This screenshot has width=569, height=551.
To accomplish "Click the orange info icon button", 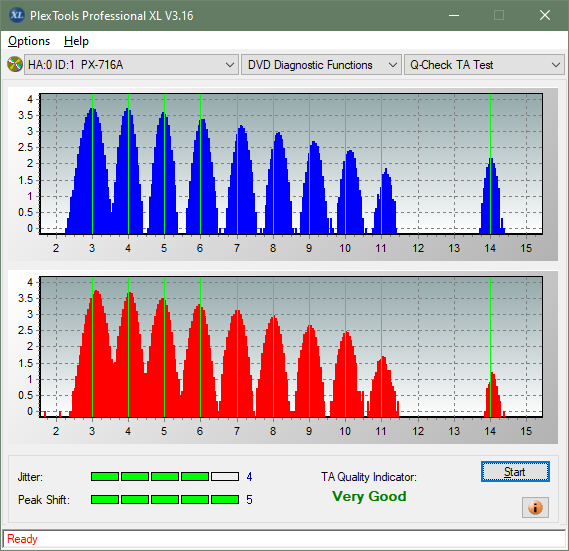I will 535,507.
